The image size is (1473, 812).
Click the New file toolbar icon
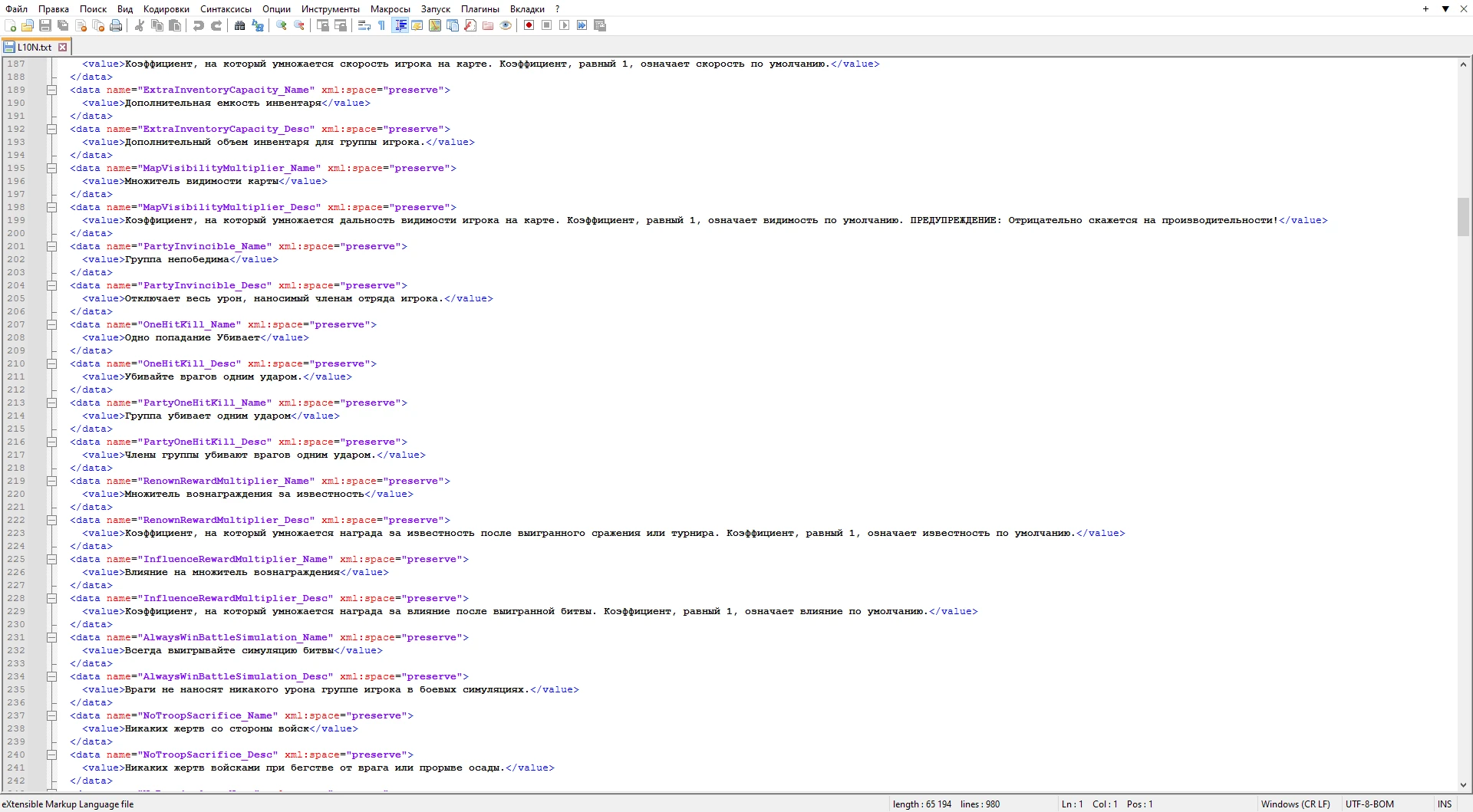coord(10,26)
